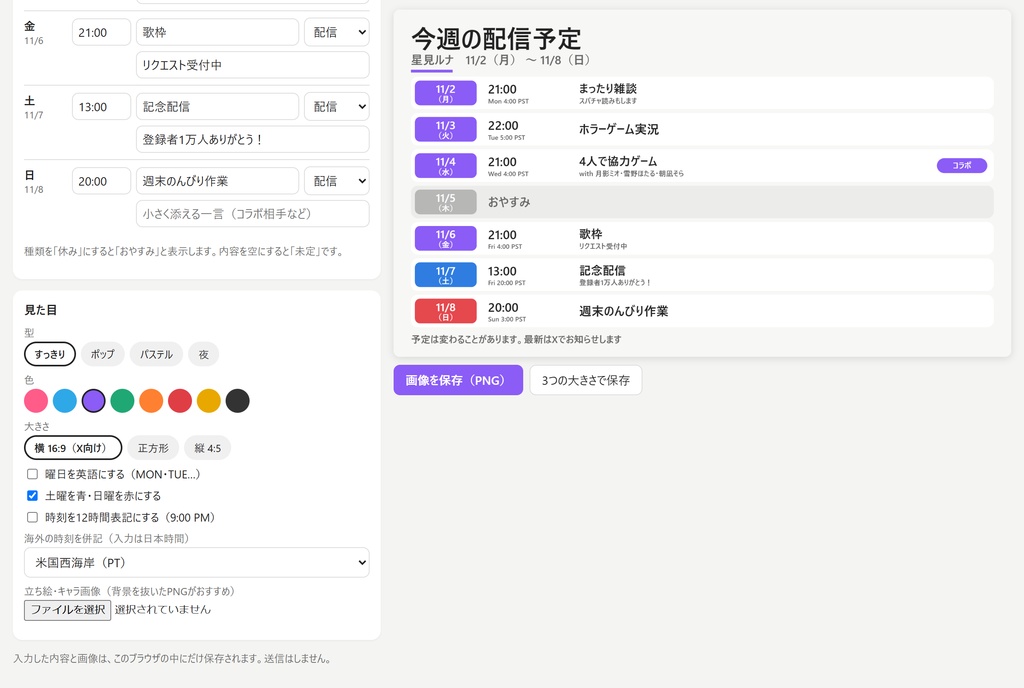Choose the 夜 style option
1024x688 pixels.
pyautogui.click(x=204, y=354)
